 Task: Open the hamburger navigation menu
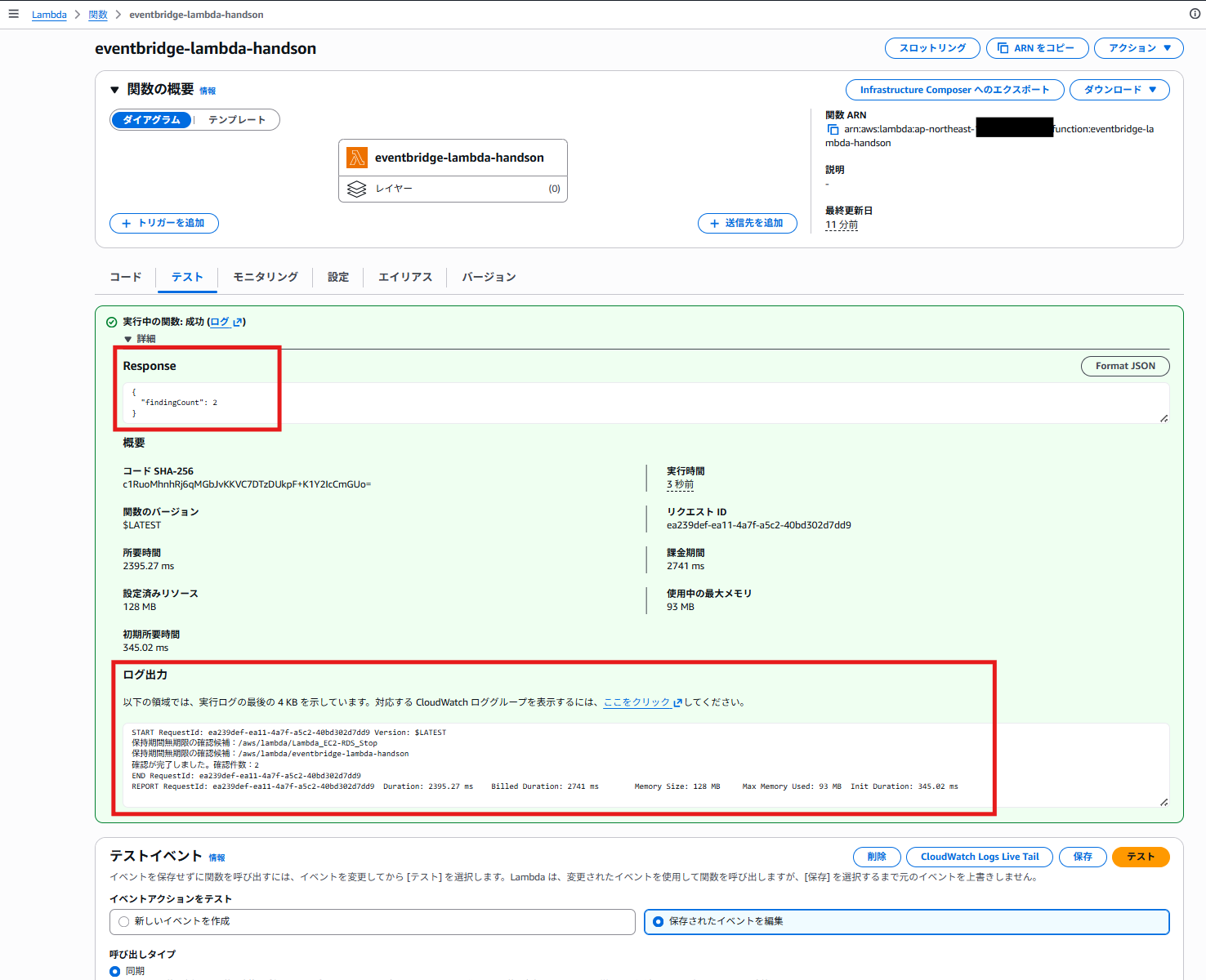13,14
